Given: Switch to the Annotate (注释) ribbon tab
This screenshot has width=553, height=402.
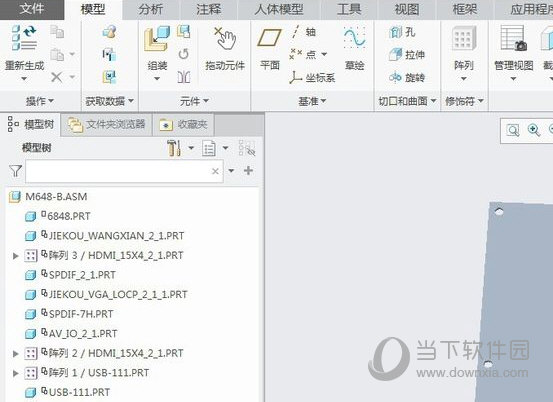Looking at the screenshot, I should [x=209, y=10].
